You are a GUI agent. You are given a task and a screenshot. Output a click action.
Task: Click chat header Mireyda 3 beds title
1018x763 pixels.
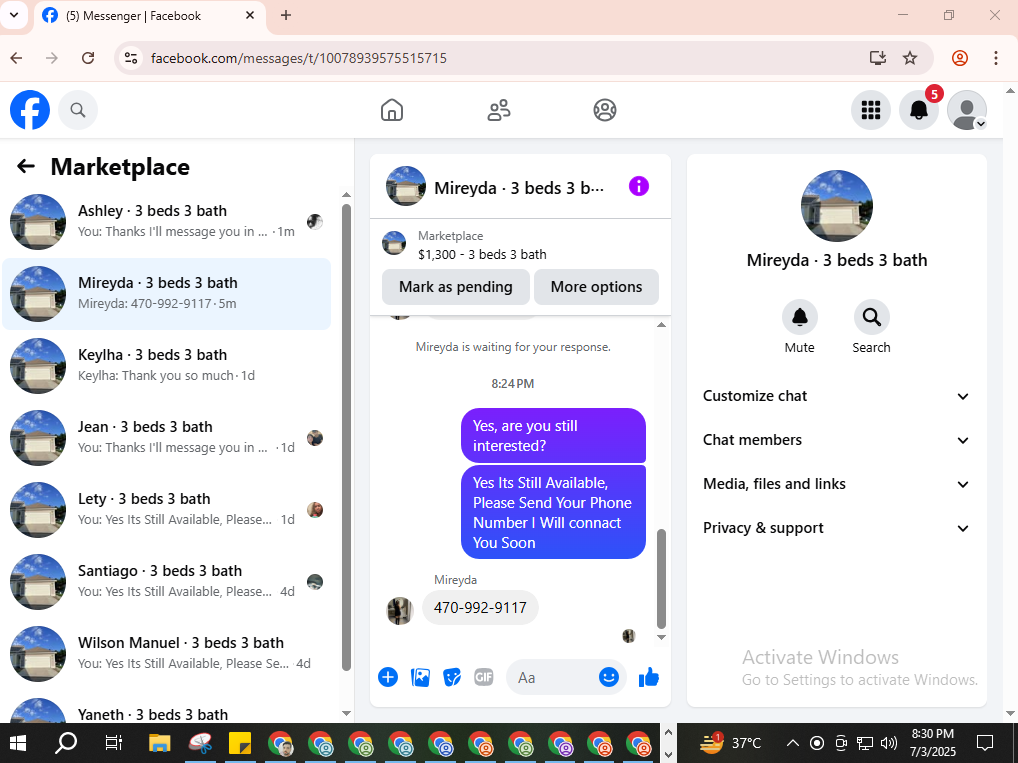pyautogui.click(x=519, y=188)
